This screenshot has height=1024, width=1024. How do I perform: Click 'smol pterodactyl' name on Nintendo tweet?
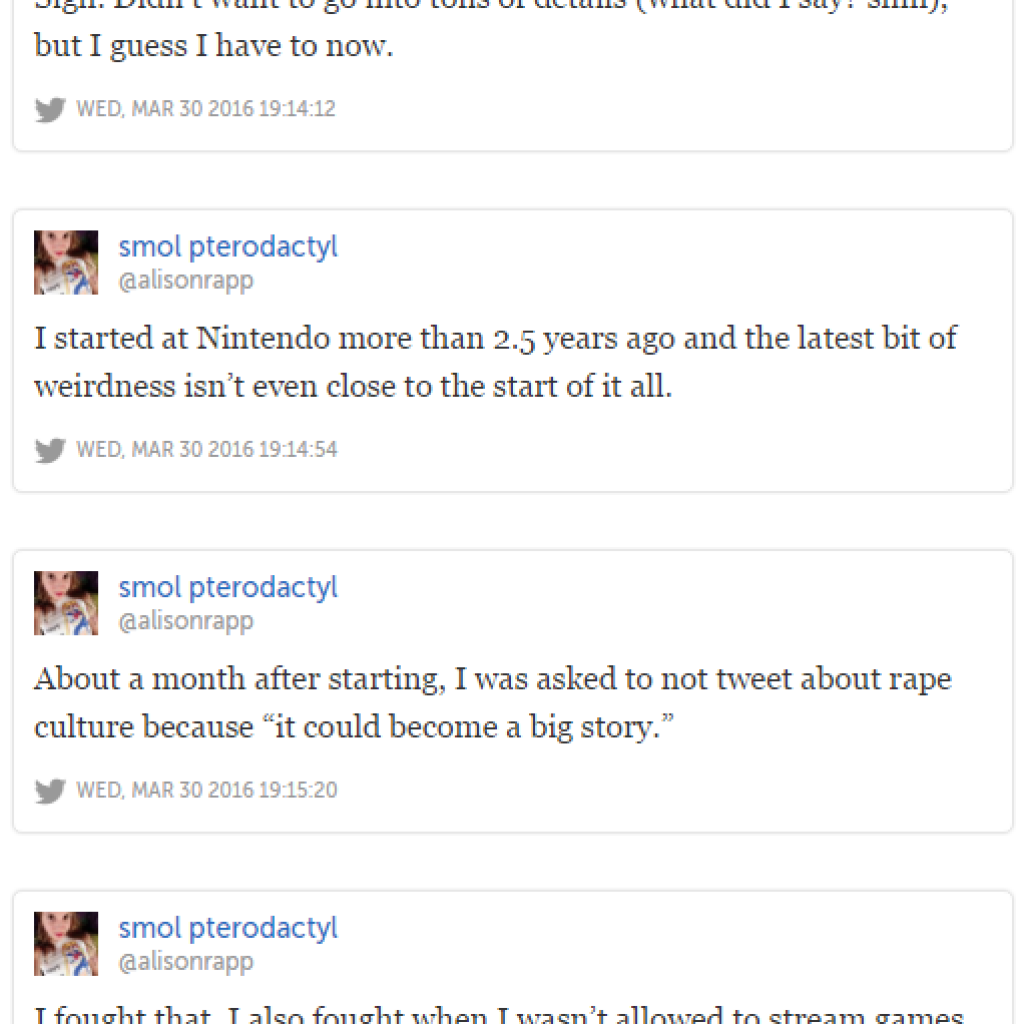[228, 246]
